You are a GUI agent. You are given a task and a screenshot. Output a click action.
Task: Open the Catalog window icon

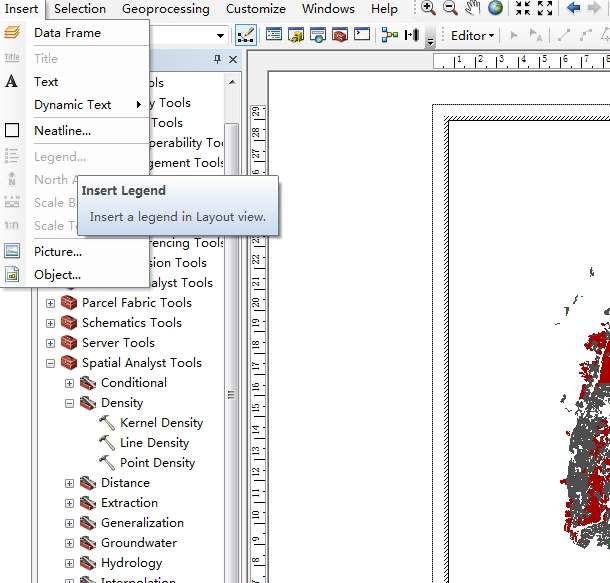tap(296, 35)
